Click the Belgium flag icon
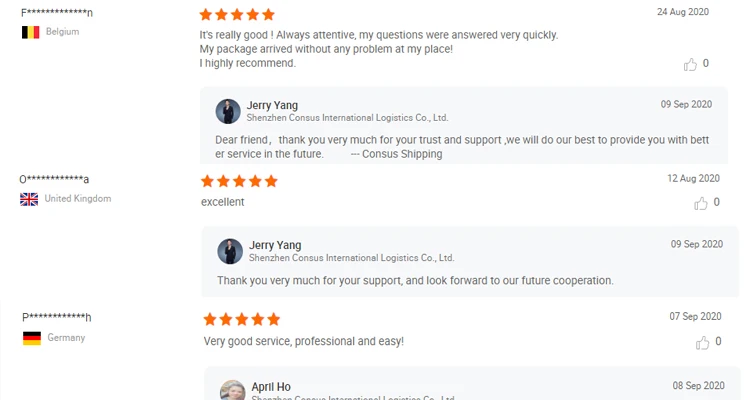The width and height of the screenshot is (750, 400). coord(31,32)
